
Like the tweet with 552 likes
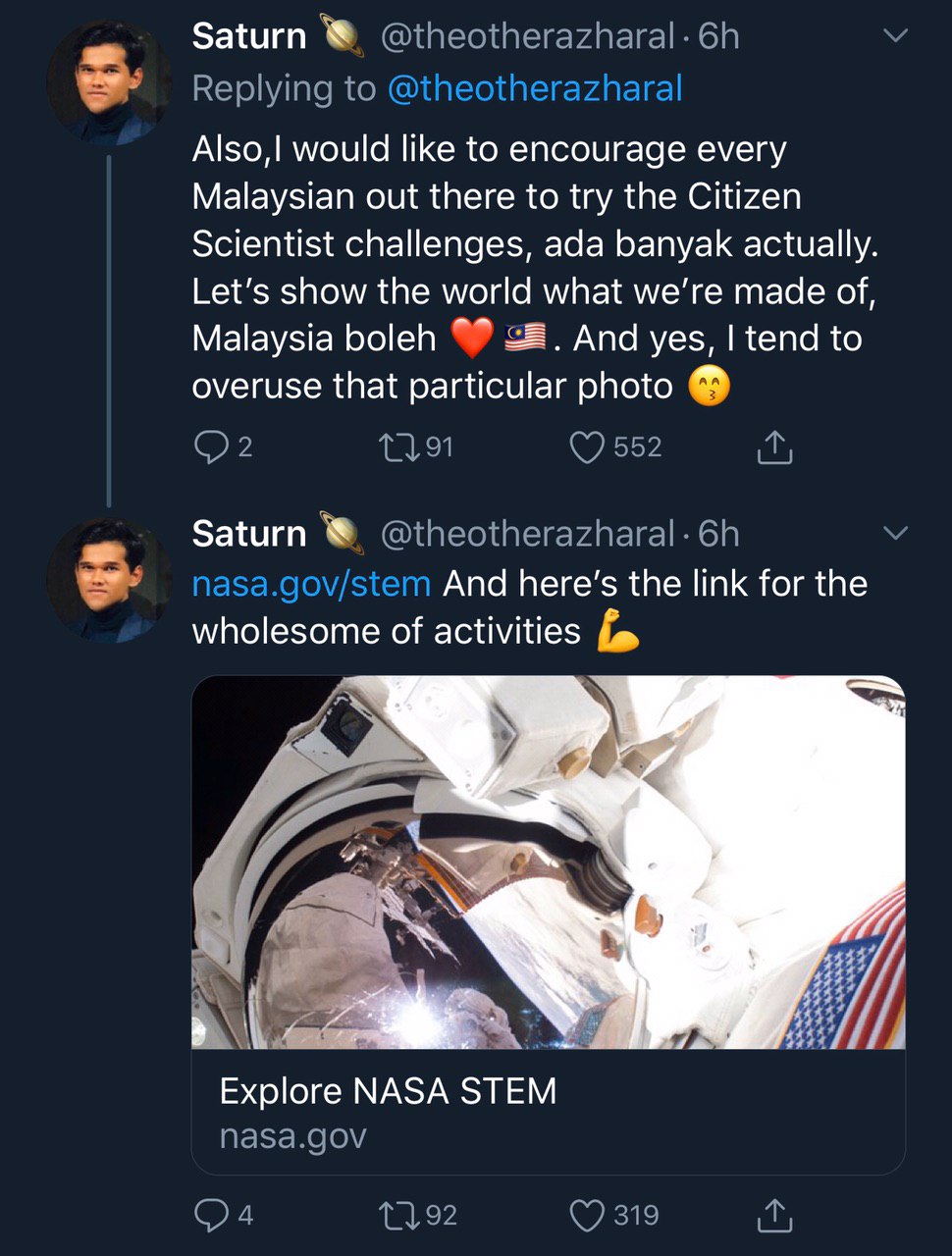pyautogui.click(x=587, y=447)
